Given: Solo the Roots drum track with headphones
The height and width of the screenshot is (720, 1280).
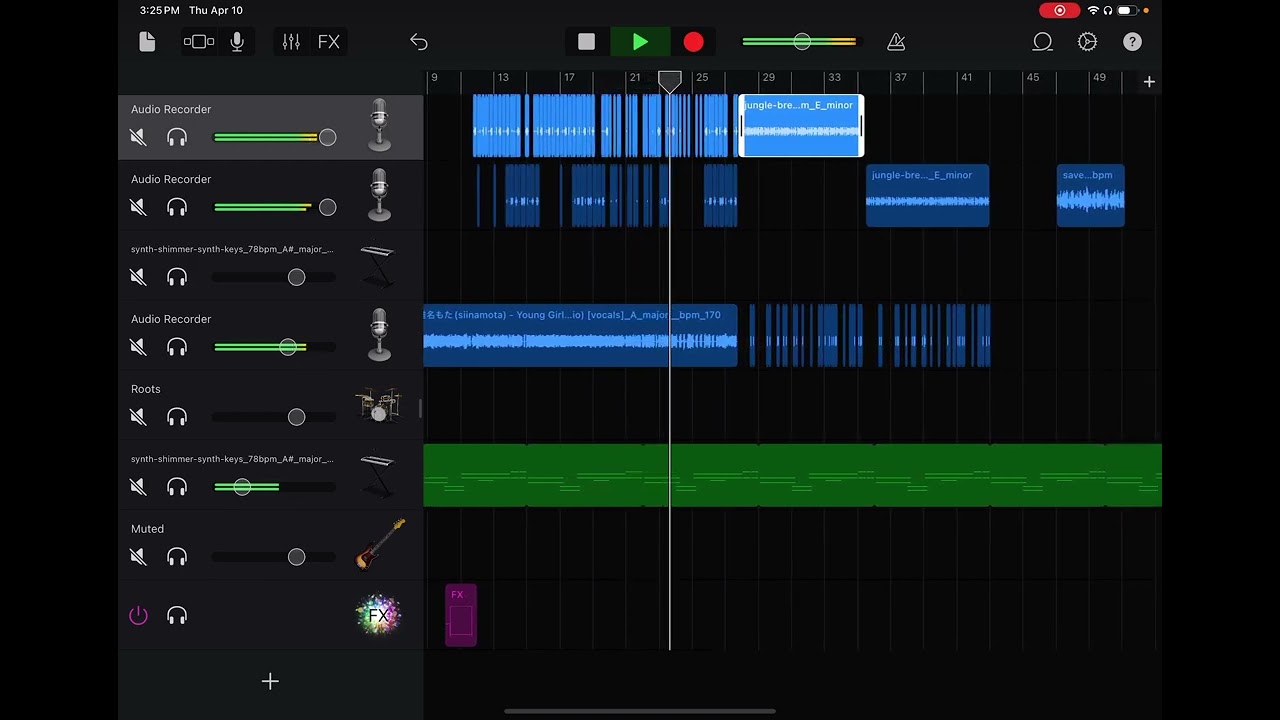Looking at the screenshot, I should pyautogui.click(x=177, y=417).
